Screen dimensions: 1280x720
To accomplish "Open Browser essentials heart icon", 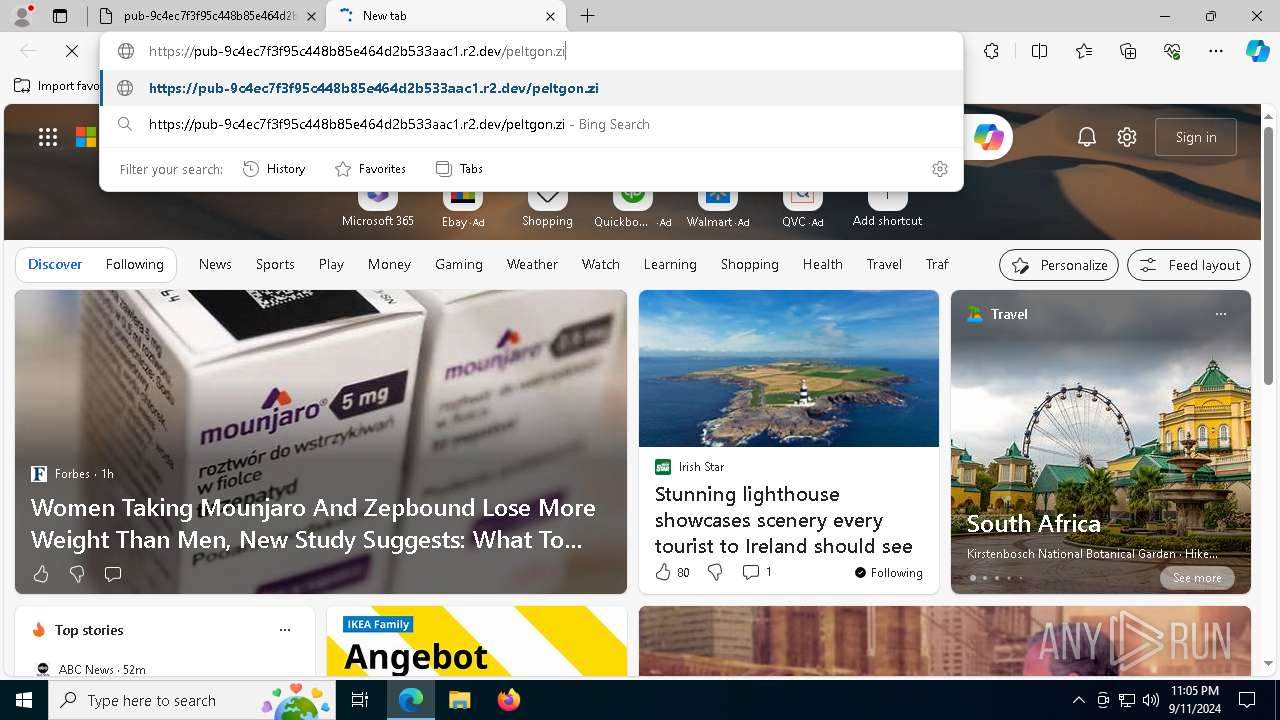I will tap(1172, 51).
